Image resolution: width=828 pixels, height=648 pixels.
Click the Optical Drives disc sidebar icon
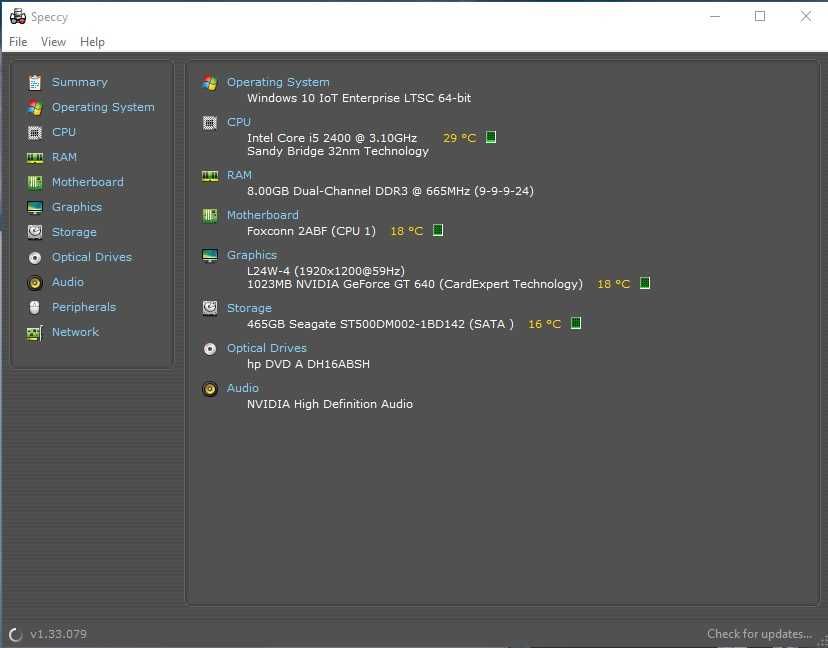click(35, 257)
